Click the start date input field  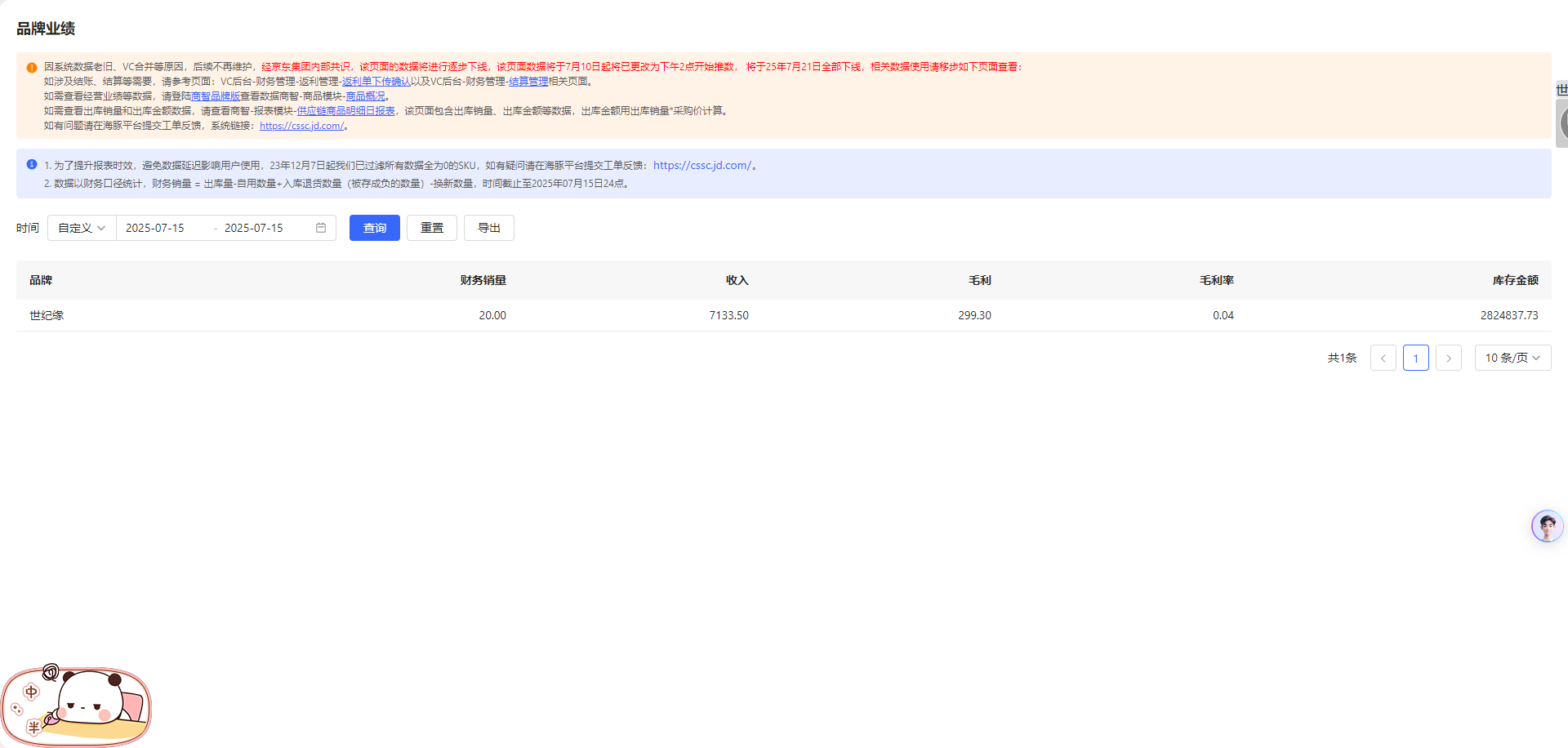coord(163,228)
